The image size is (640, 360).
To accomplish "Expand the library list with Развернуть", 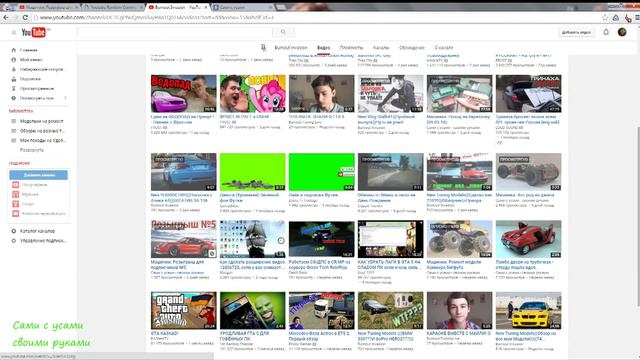I will [32, 150].
